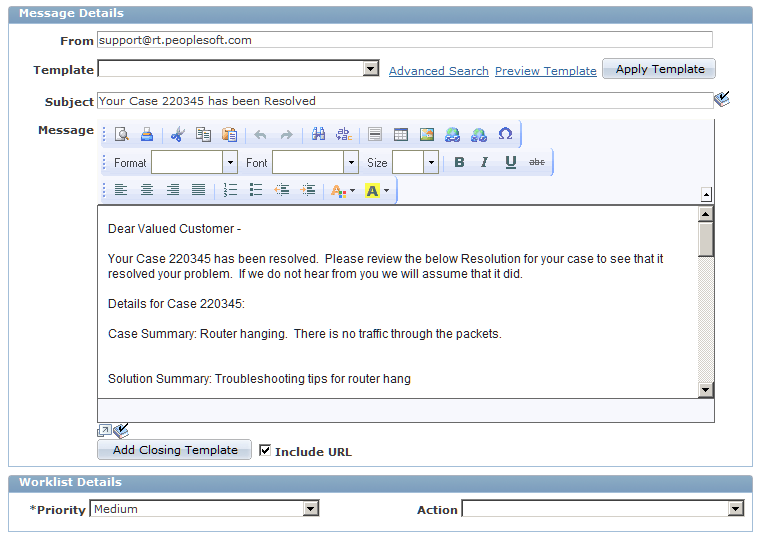Click the Add Closing Template button
This screenshot has width=761, height=538.
point(175,450)
